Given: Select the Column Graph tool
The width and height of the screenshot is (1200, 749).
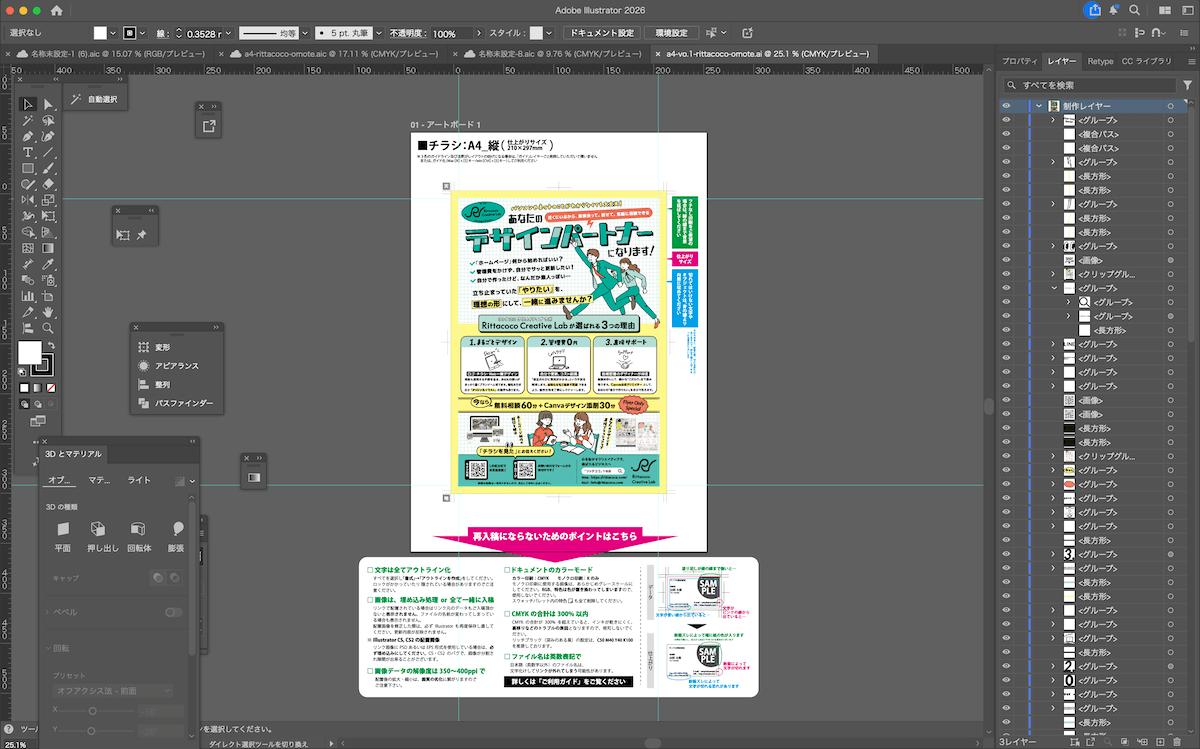Looking at the screenshot, I should pyautogui.click(x=28, y=296).
